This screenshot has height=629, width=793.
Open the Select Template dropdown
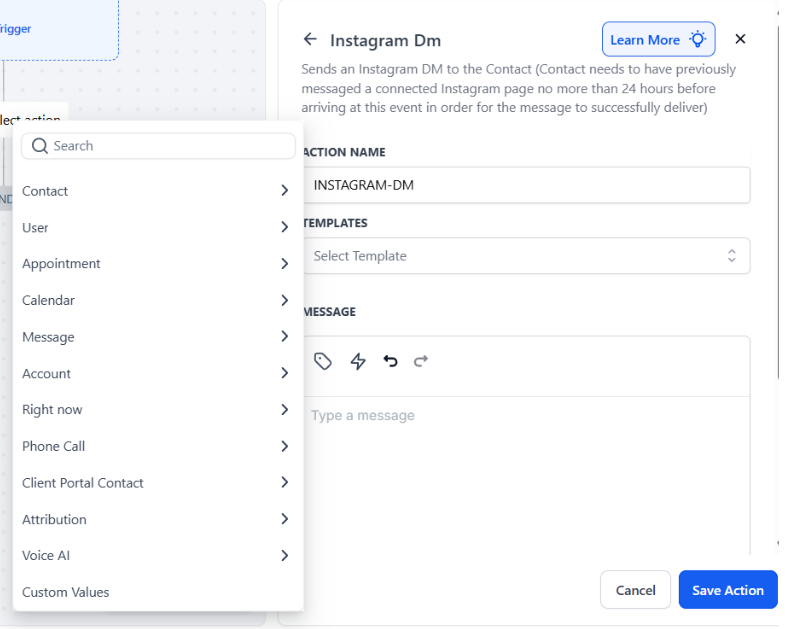click(x=526, y=256)
